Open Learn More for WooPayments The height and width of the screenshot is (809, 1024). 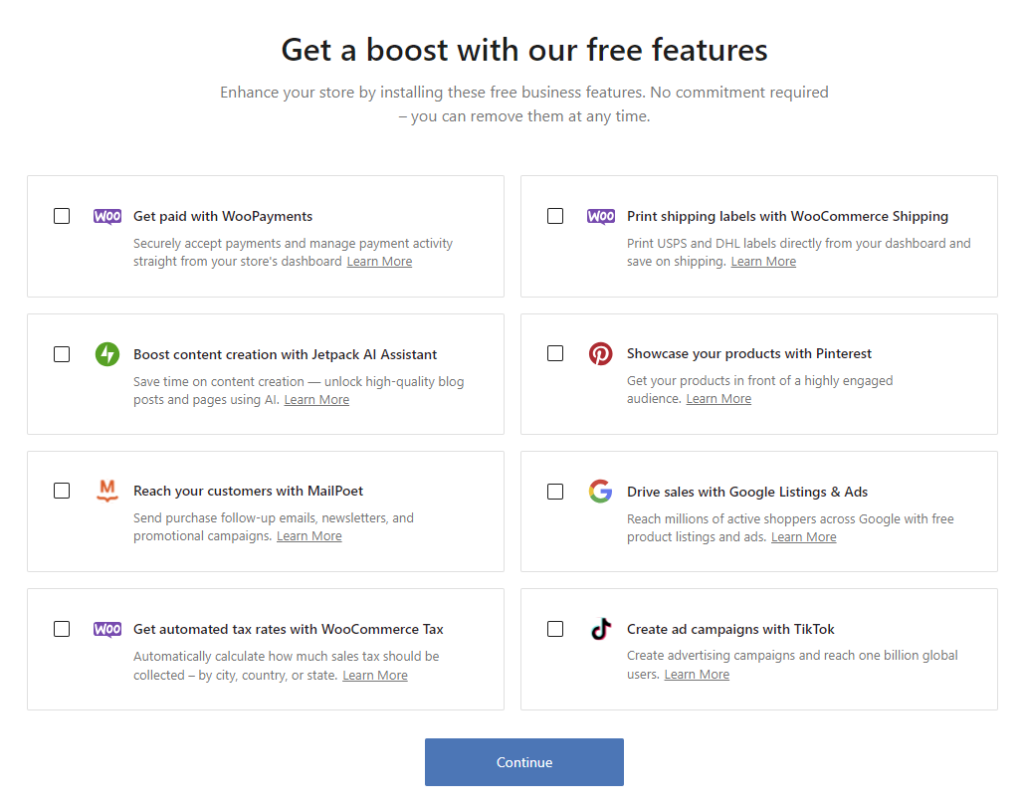379,261
